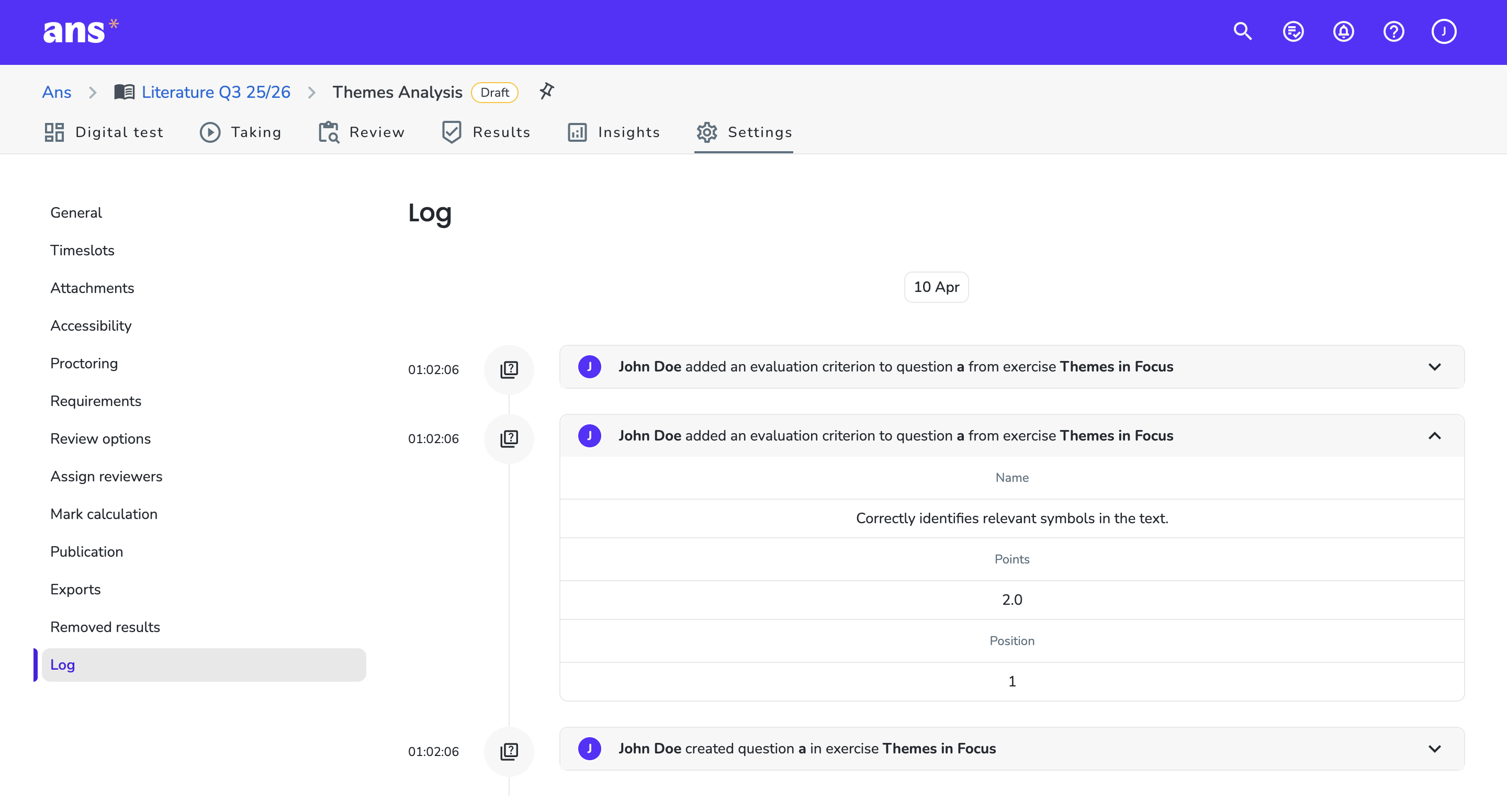This screenshot has width=1507, height=812.
Task: Collapse the expanded evaluation criterion log entry
Action: (1434, 436)
